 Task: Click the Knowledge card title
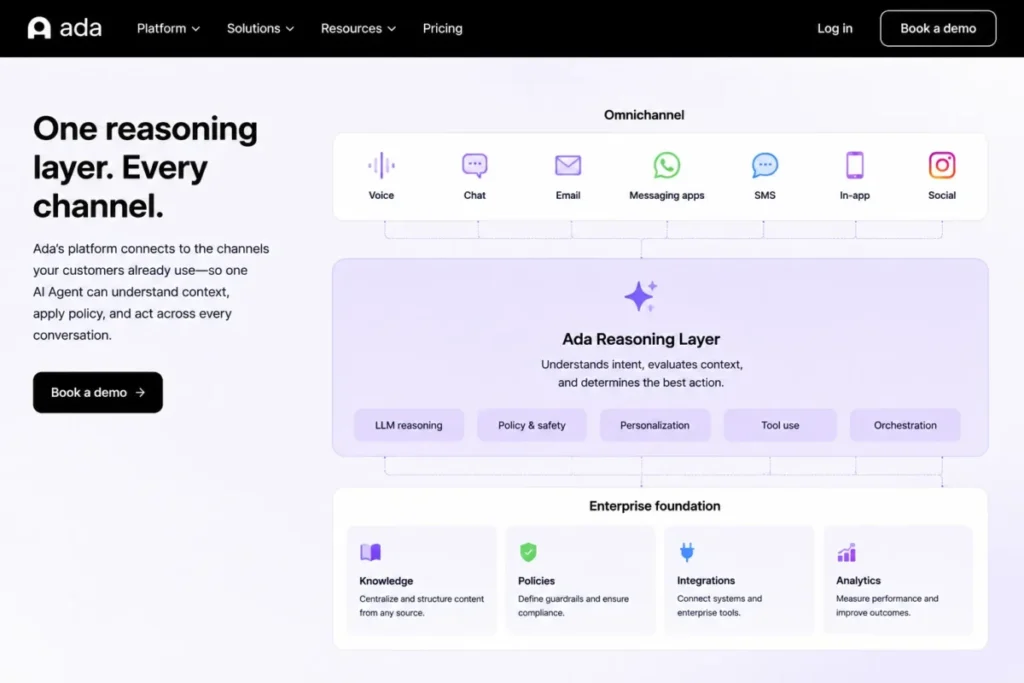pos(386,580)
